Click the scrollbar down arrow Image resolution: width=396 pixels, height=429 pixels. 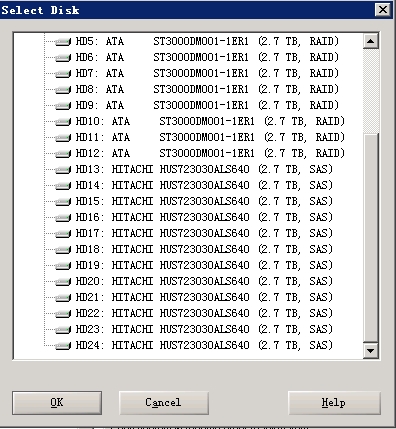371,351
